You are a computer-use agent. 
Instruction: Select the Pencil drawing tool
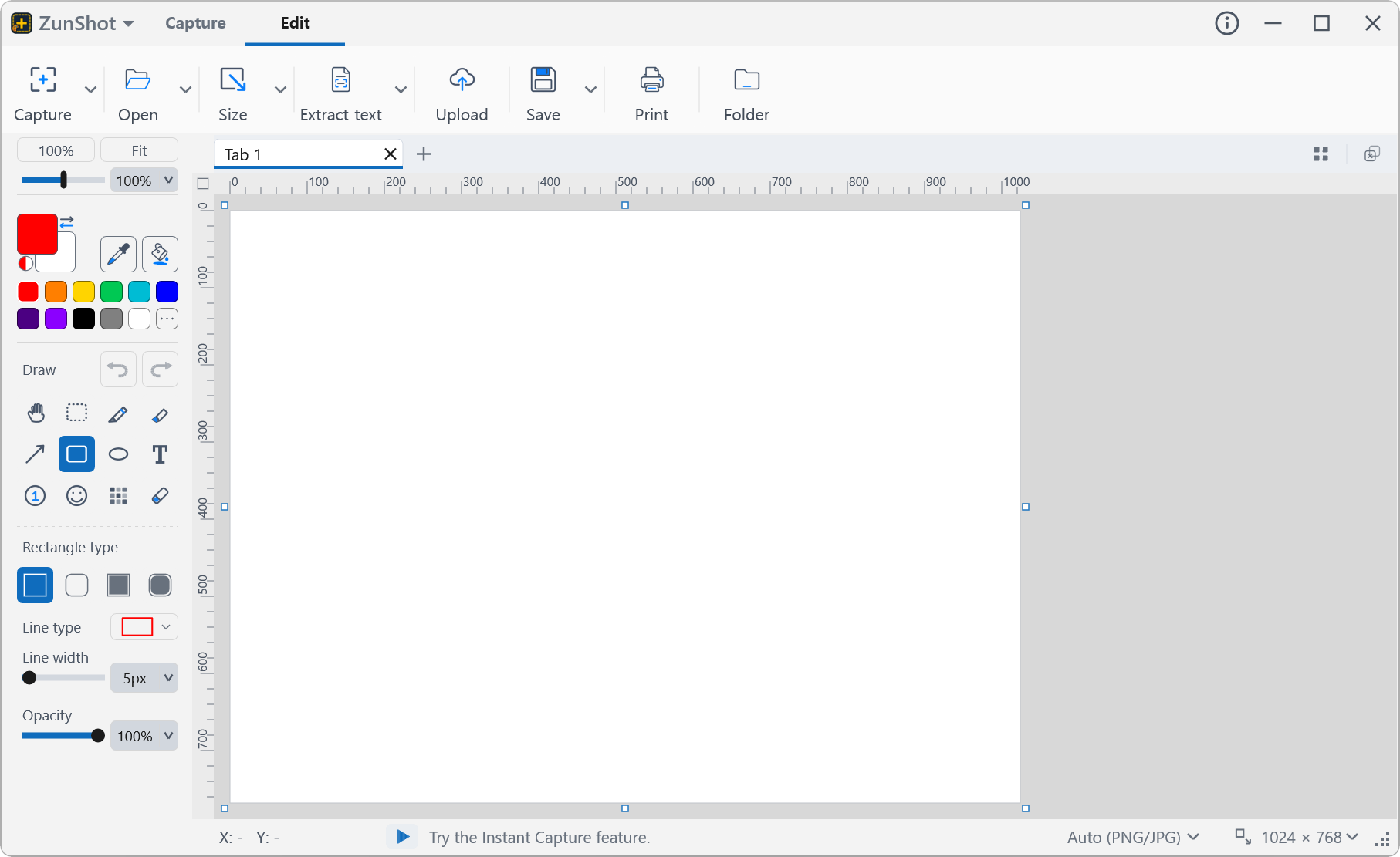coord(118,413)
